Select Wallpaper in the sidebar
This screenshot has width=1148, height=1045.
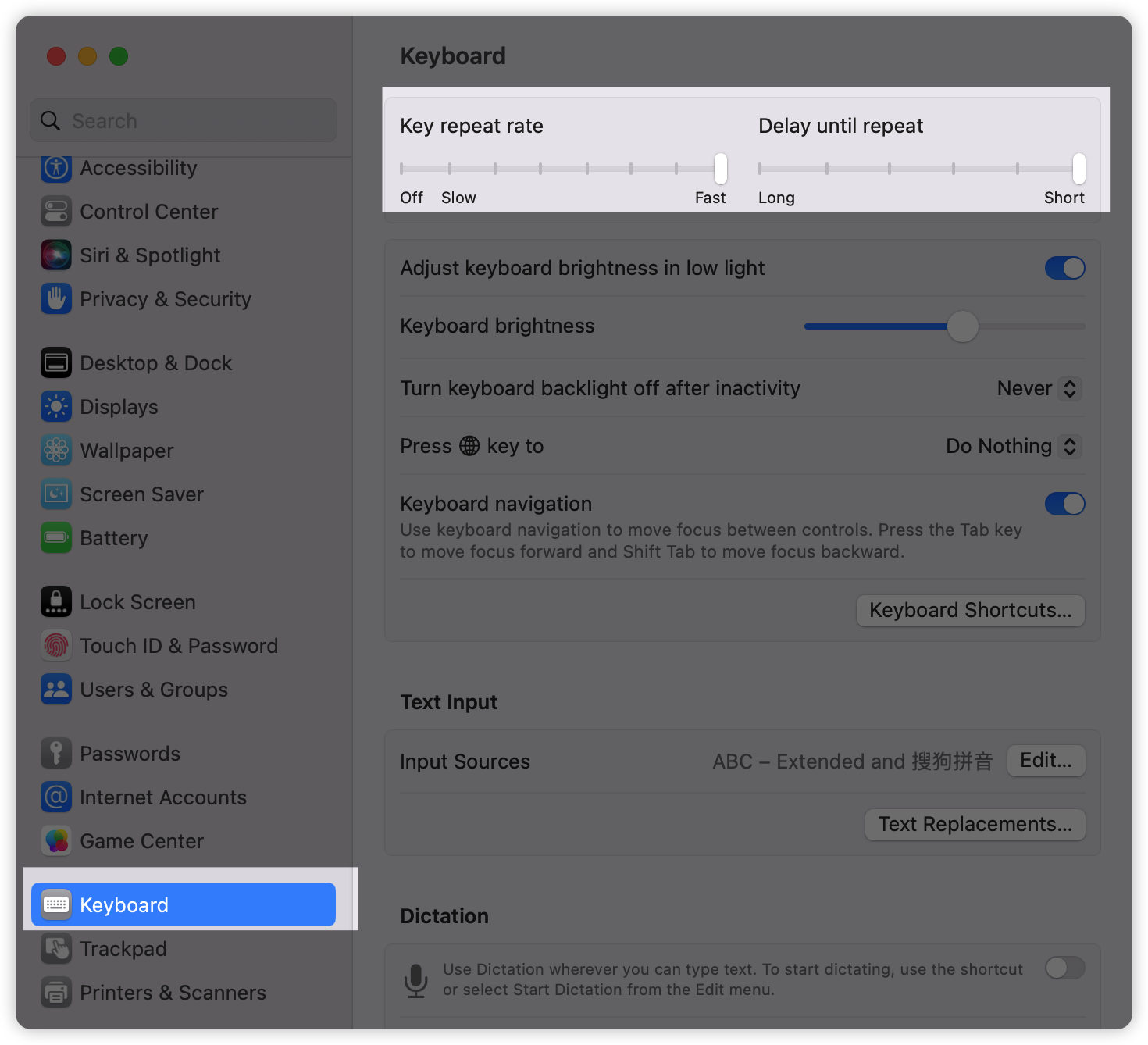pyautogui.click(x=184, y=451)
